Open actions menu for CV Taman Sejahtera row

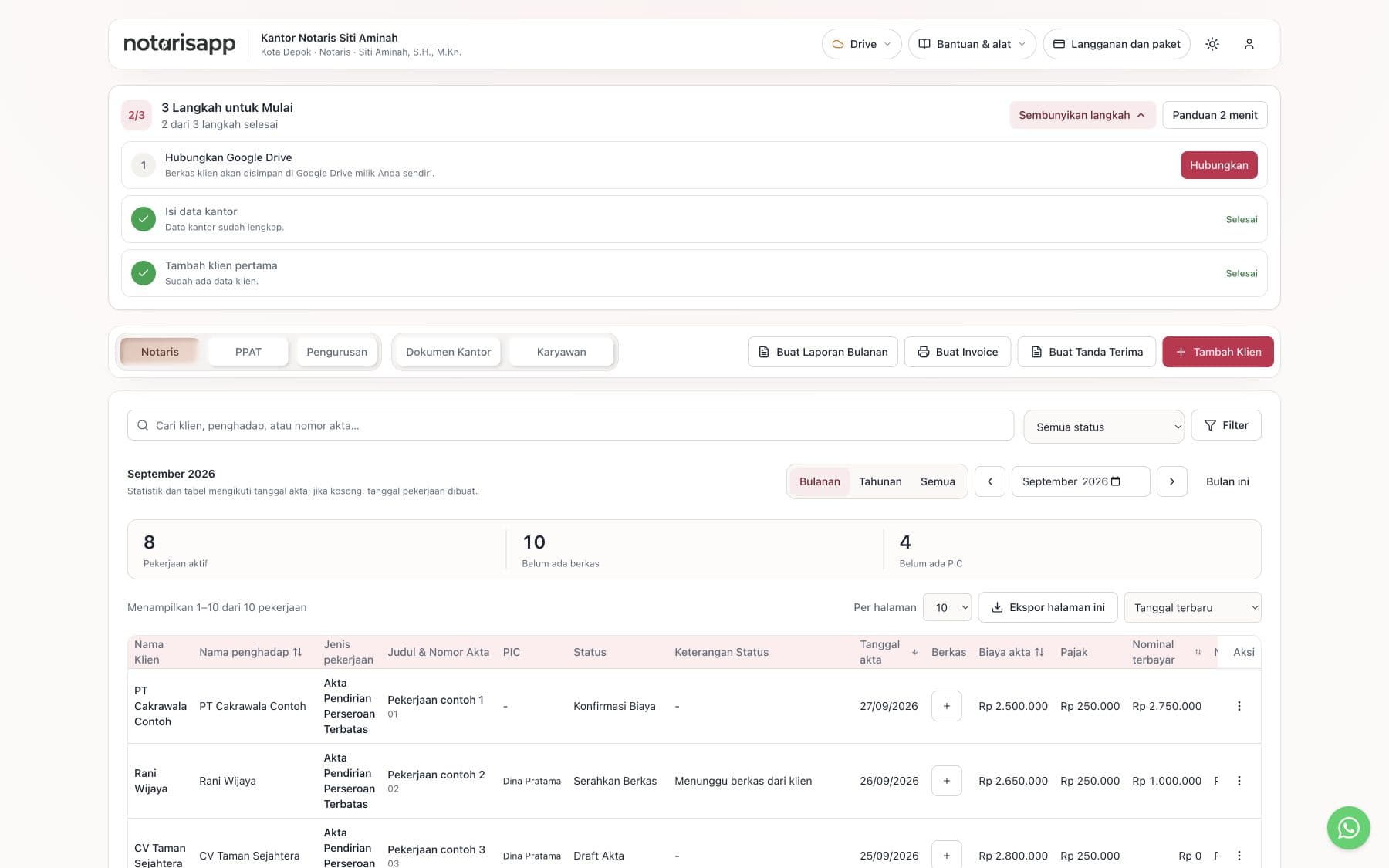1239,855
